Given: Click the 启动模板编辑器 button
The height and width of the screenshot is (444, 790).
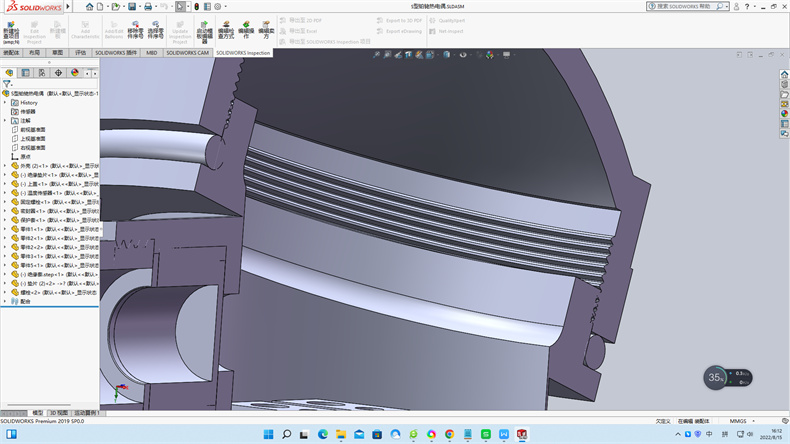Looking at the screenshot, I should [204, 29].
